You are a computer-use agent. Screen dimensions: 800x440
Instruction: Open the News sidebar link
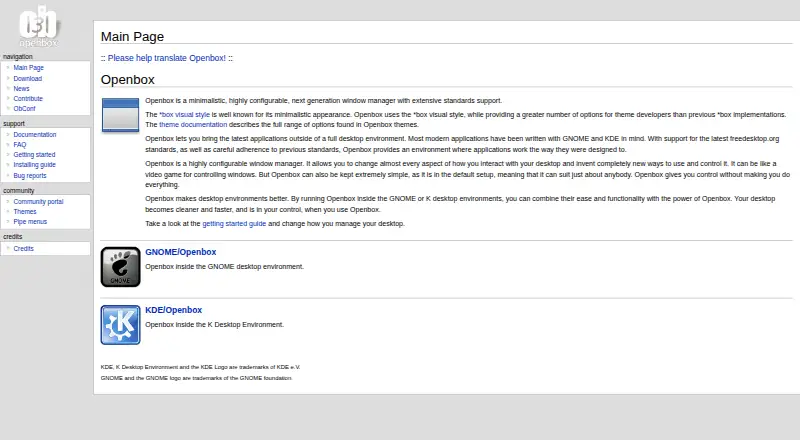21,88
